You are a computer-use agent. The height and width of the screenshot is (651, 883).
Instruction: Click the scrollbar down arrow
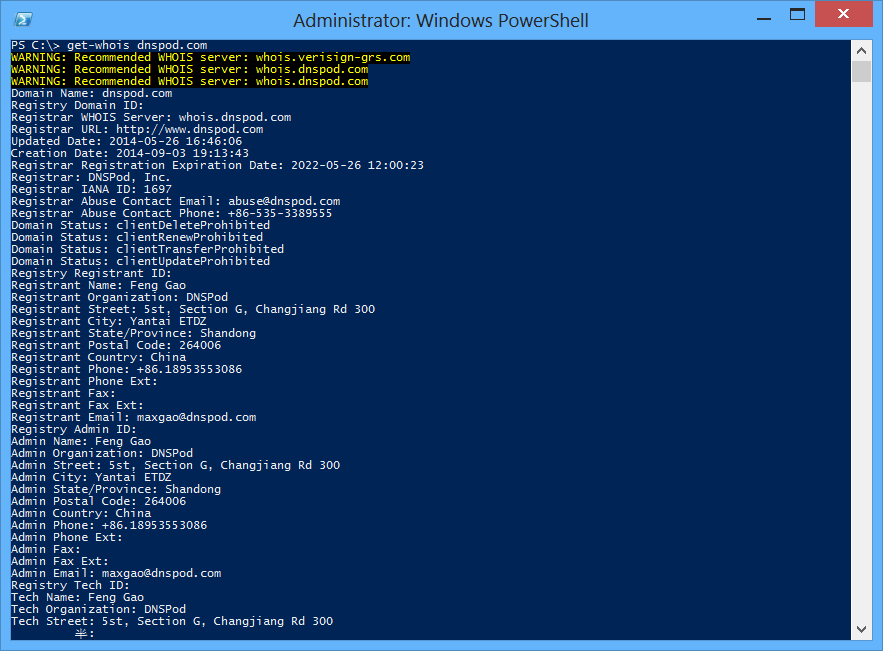(x=861, y=629)
